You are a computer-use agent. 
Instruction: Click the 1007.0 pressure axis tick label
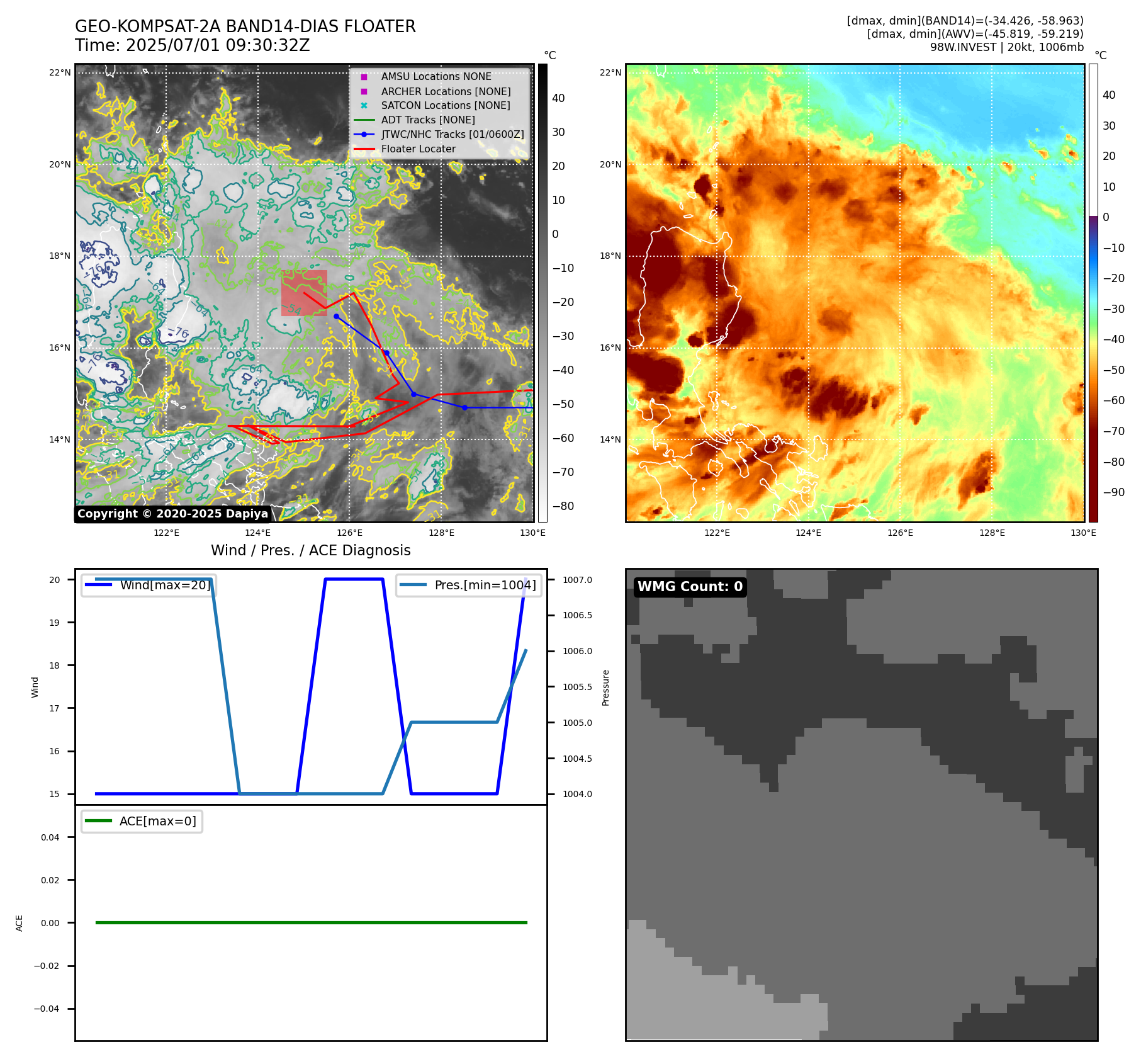pos(578,580)
